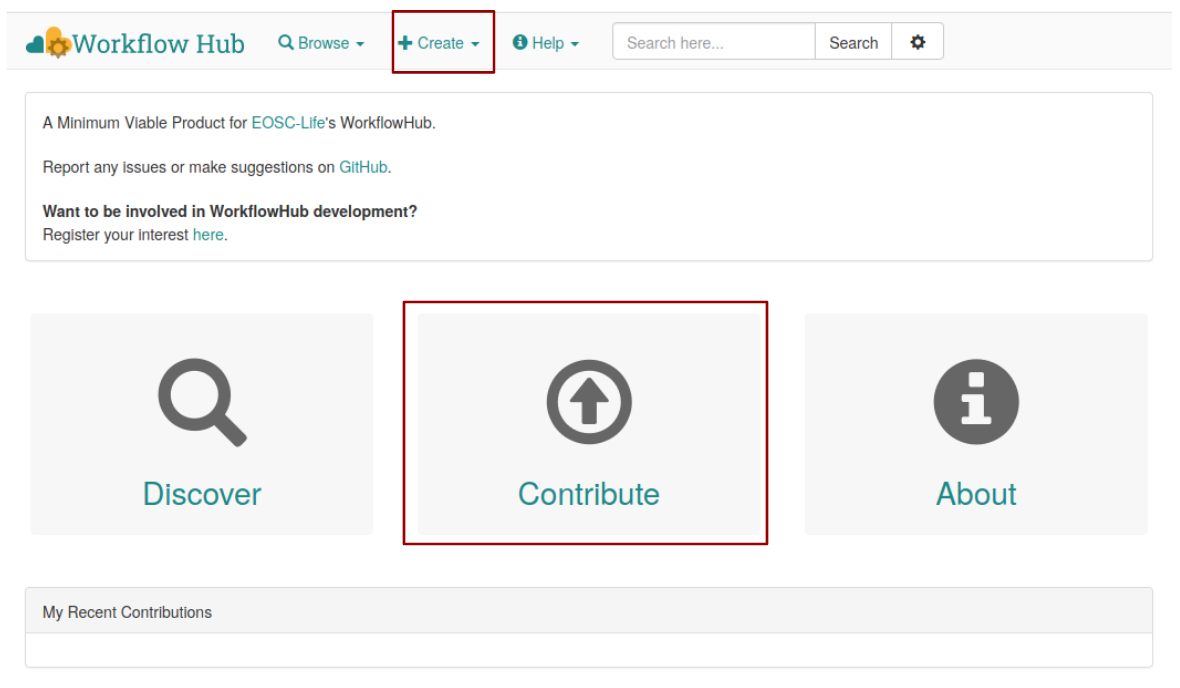Go to the Workflow Hub home title
The image size is (1180, 688).
click(158, 44)
